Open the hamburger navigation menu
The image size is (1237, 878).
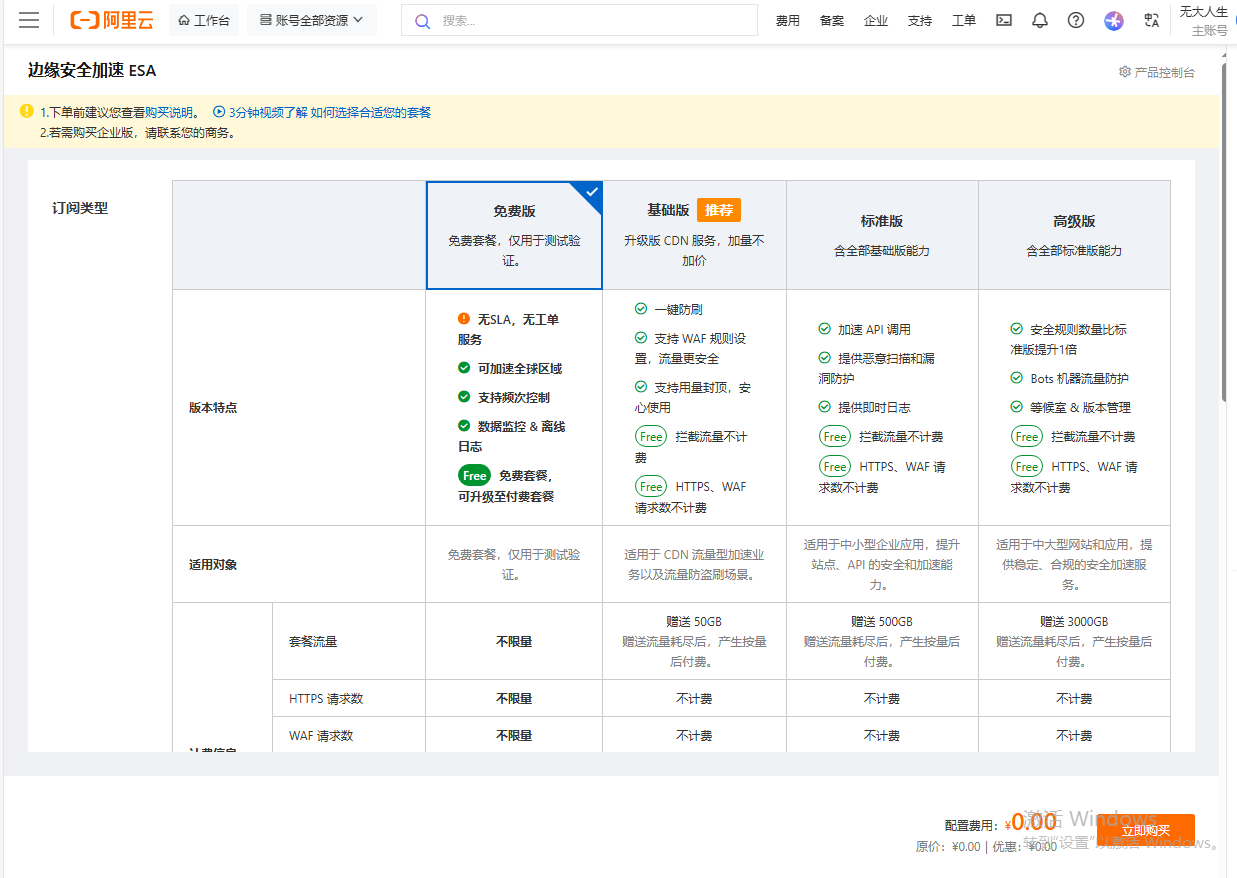pos(29,20)
